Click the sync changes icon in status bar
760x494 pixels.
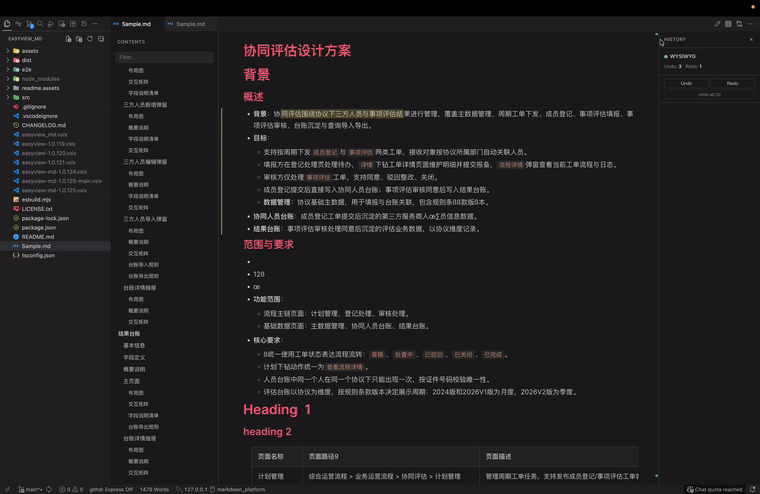coord(49,489)
